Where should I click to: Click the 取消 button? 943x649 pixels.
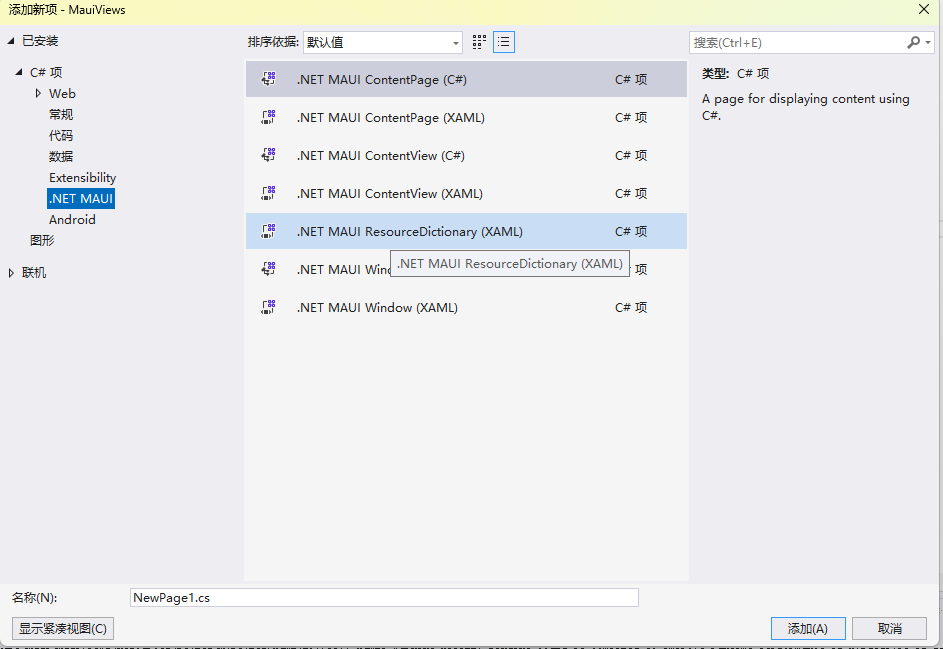889,629
